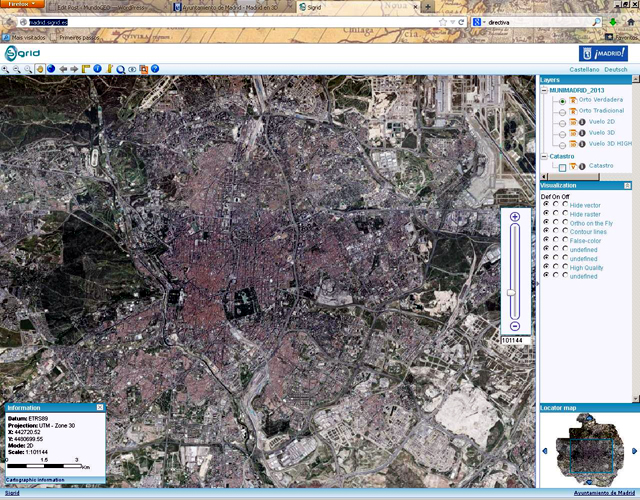Click the zoom in plus button on slider
This screenshot has width=640, height=500.
[514, 217]
